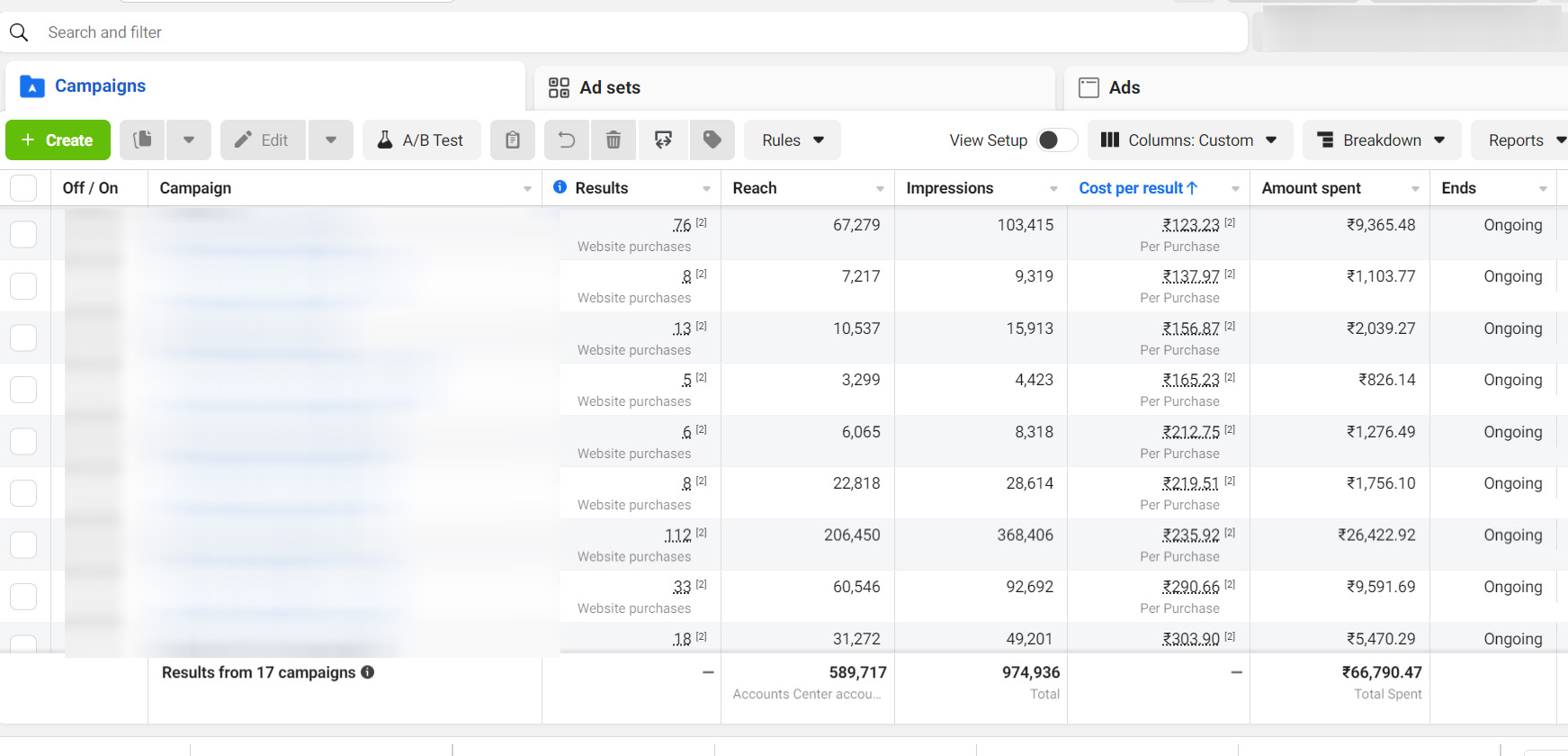
Task: Tick the select-all header checkbox
Action: click(x=23, y=188)
